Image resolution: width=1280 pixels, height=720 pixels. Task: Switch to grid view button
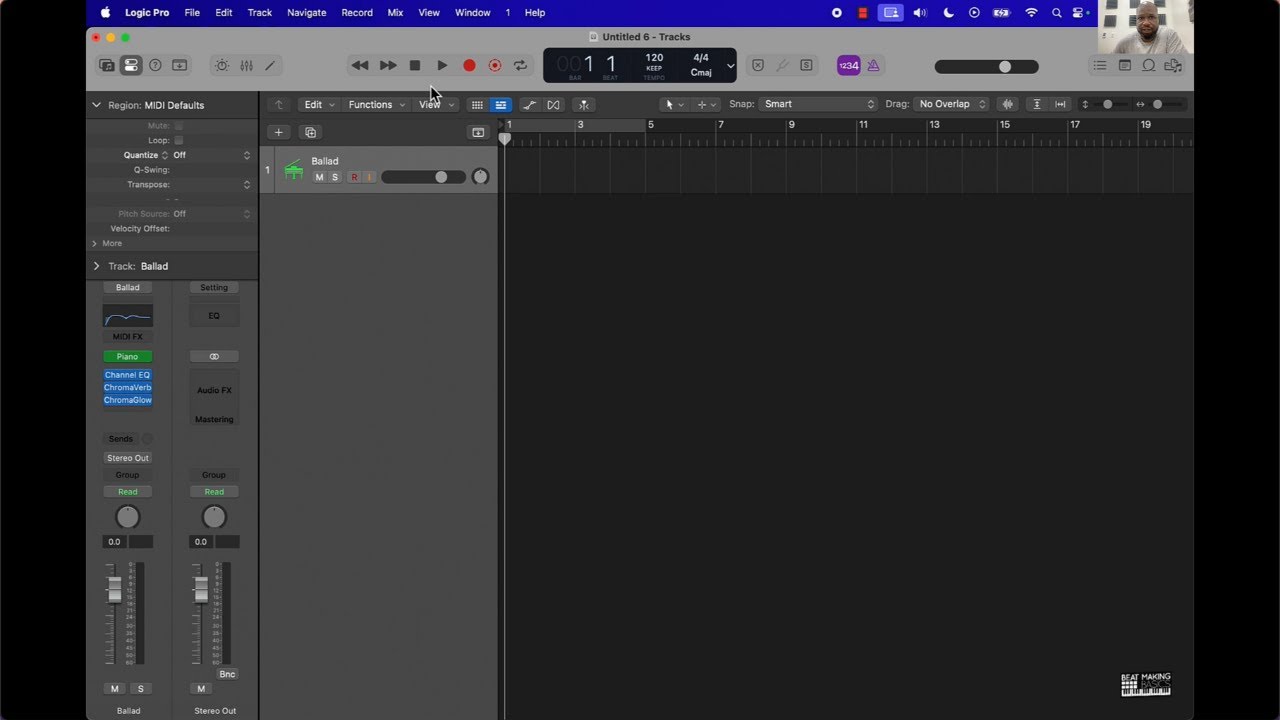(x=477, y=105)
